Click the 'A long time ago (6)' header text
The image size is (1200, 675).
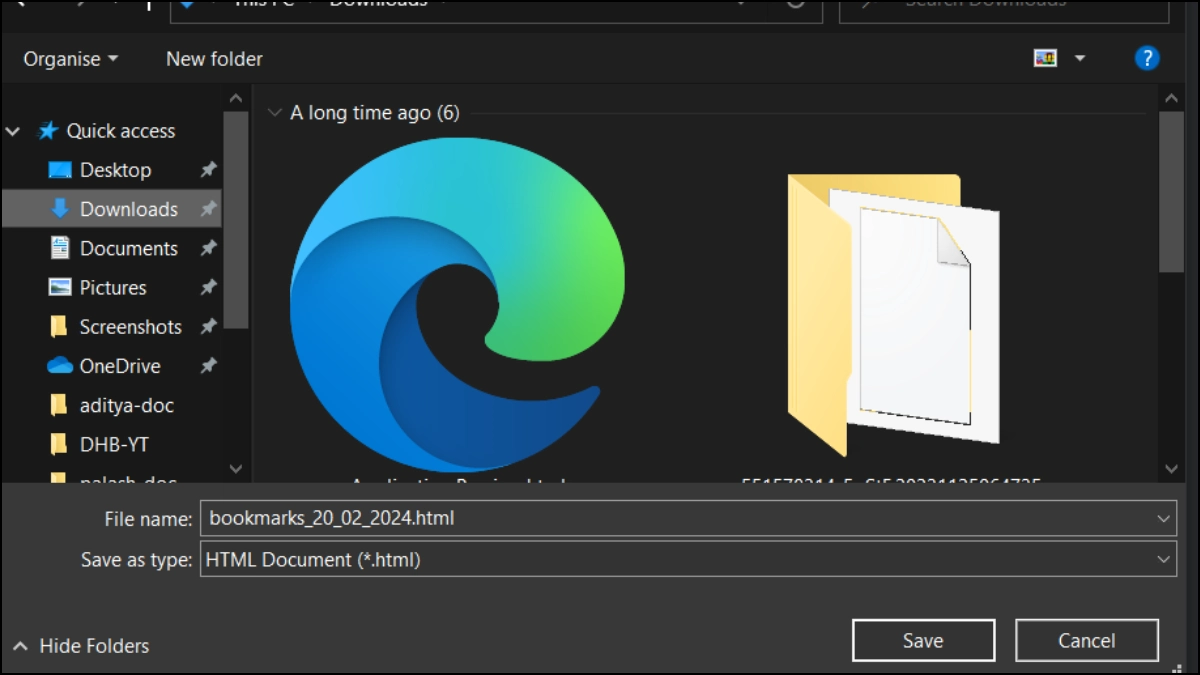[375, 113]
